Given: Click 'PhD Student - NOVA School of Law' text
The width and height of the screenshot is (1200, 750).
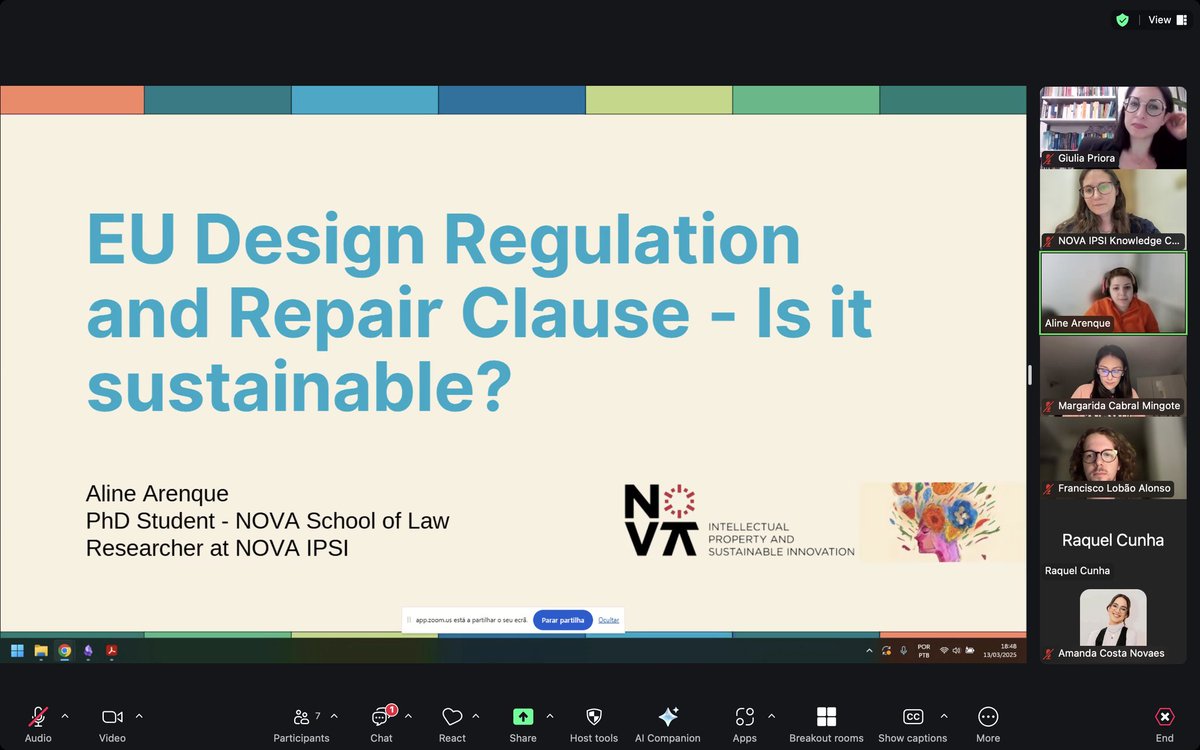Looking at the screenshot, I should (x=268, y=521).
